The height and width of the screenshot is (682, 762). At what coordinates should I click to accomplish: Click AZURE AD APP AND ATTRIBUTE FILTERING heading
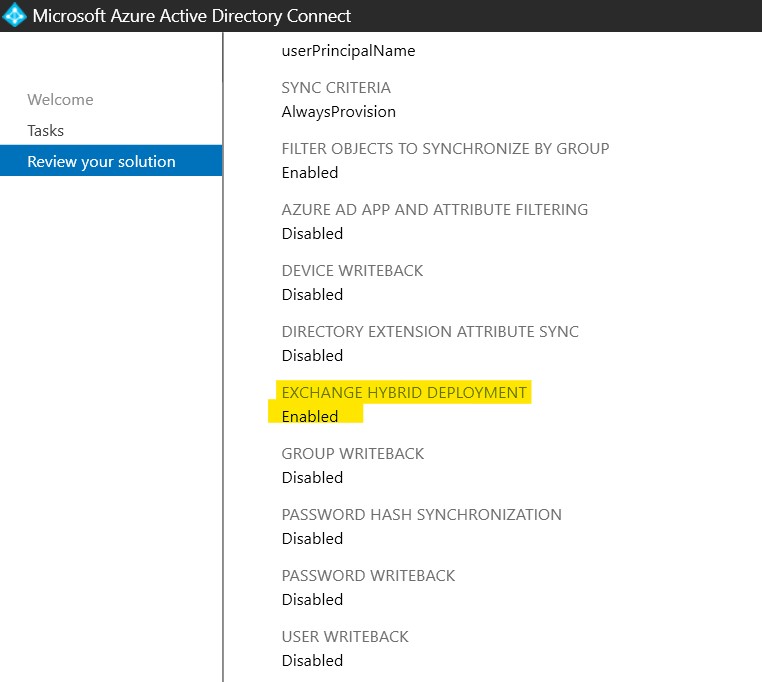[435, 210]
